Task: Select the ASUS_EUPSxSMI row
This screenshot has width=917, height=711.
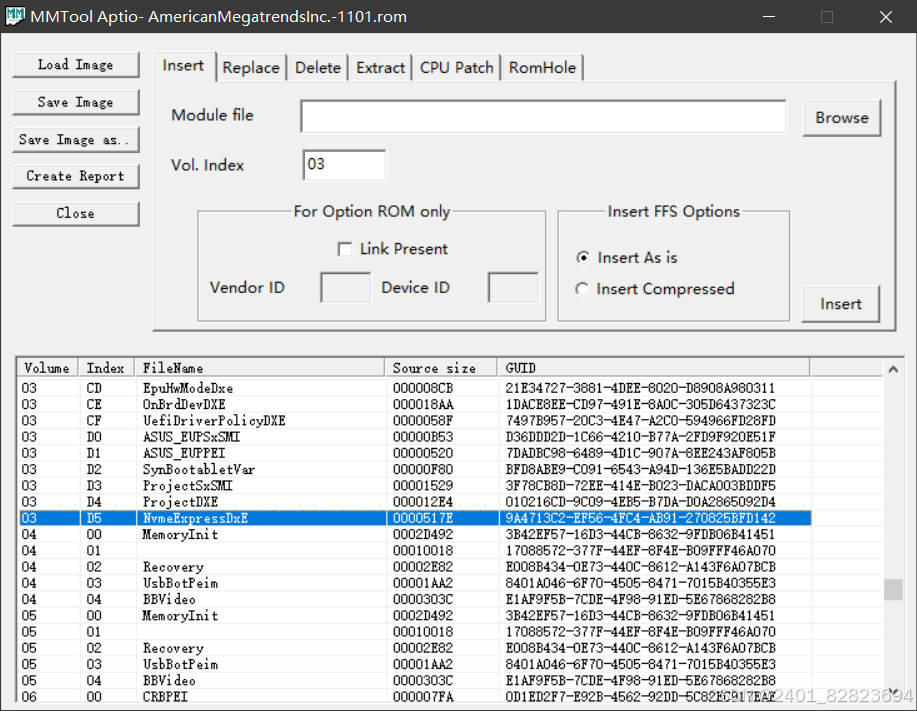Action: pos(415,437)
